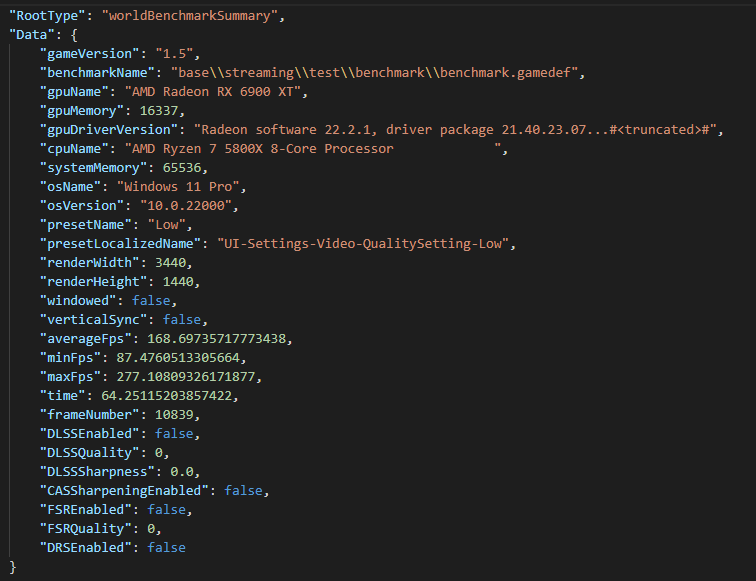Select the 168.69735717773438 value
756x581 pixels.
[217, 338]
